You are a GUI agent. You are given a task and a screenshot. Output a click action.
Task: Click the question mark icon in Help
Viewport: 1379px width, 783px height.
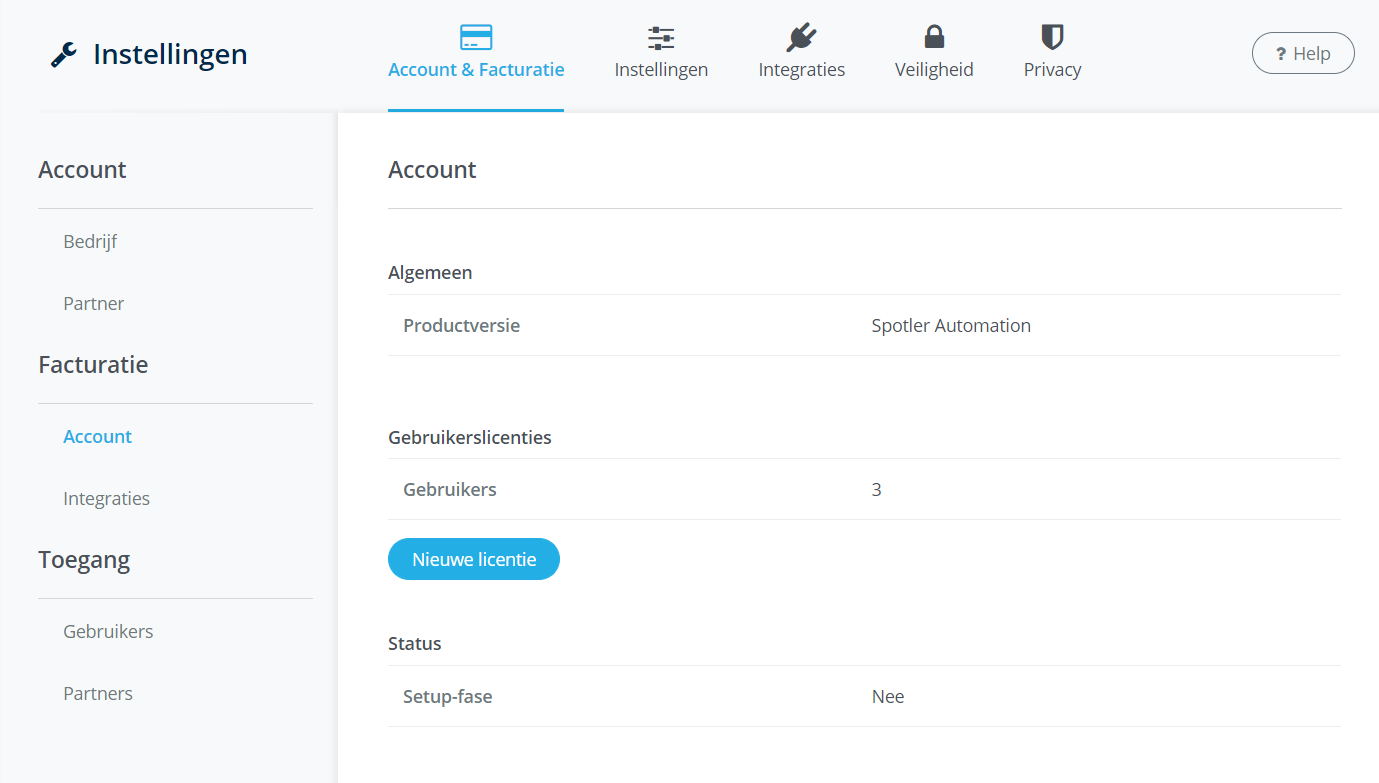pos(1280,54)
